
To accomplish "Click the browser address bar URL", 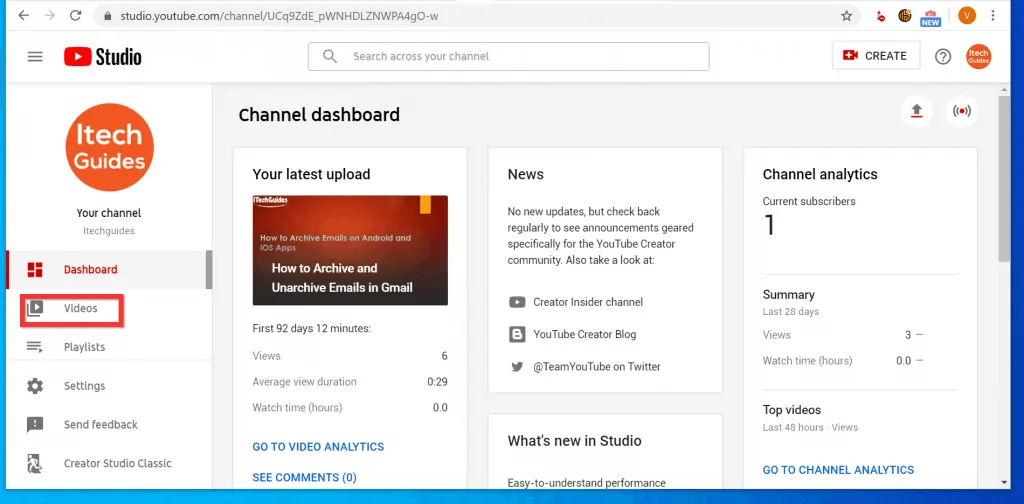I will (279, 16).
